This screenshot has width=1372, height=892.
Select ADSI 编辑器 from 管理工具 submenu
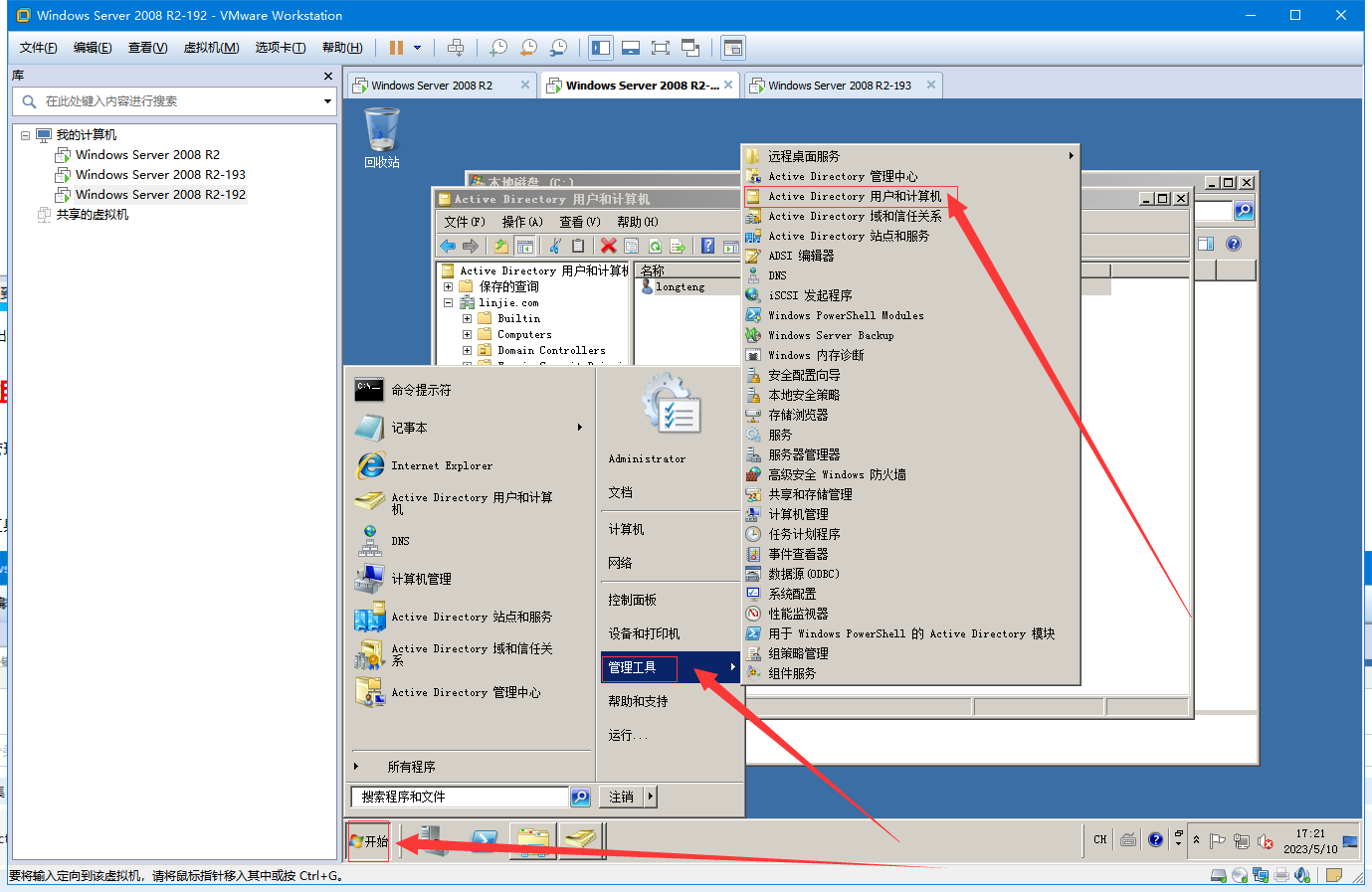point(910,256)
